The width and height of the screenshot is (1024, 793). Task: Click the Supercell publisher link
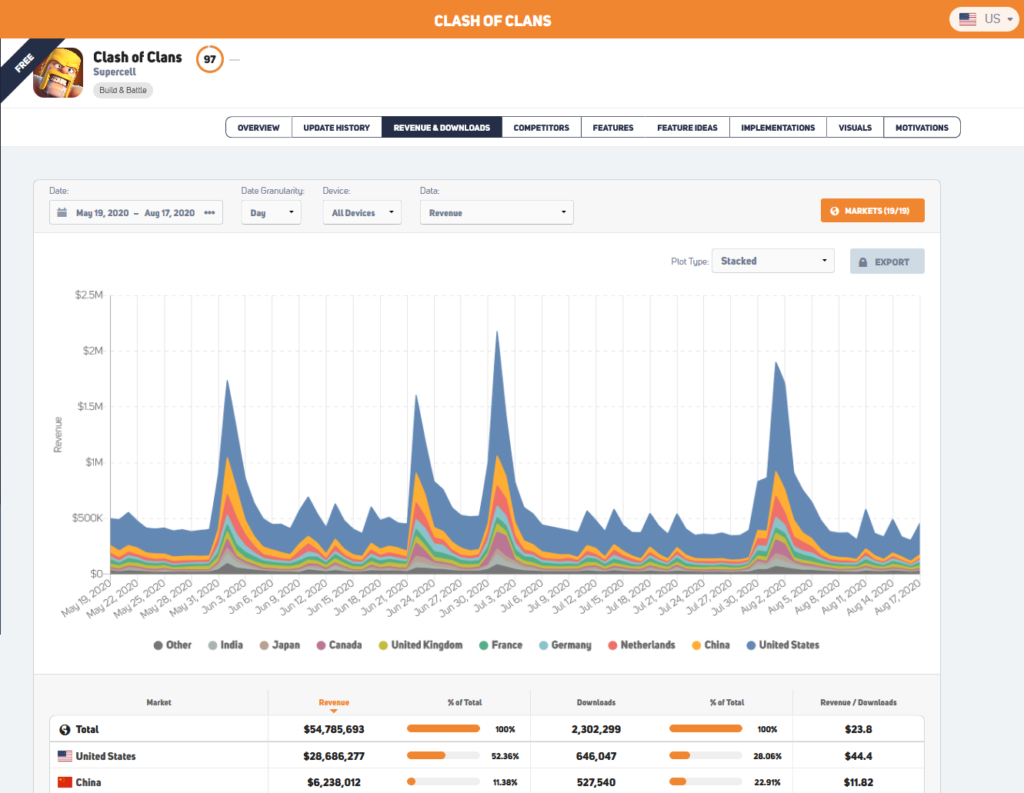[114, 72]
